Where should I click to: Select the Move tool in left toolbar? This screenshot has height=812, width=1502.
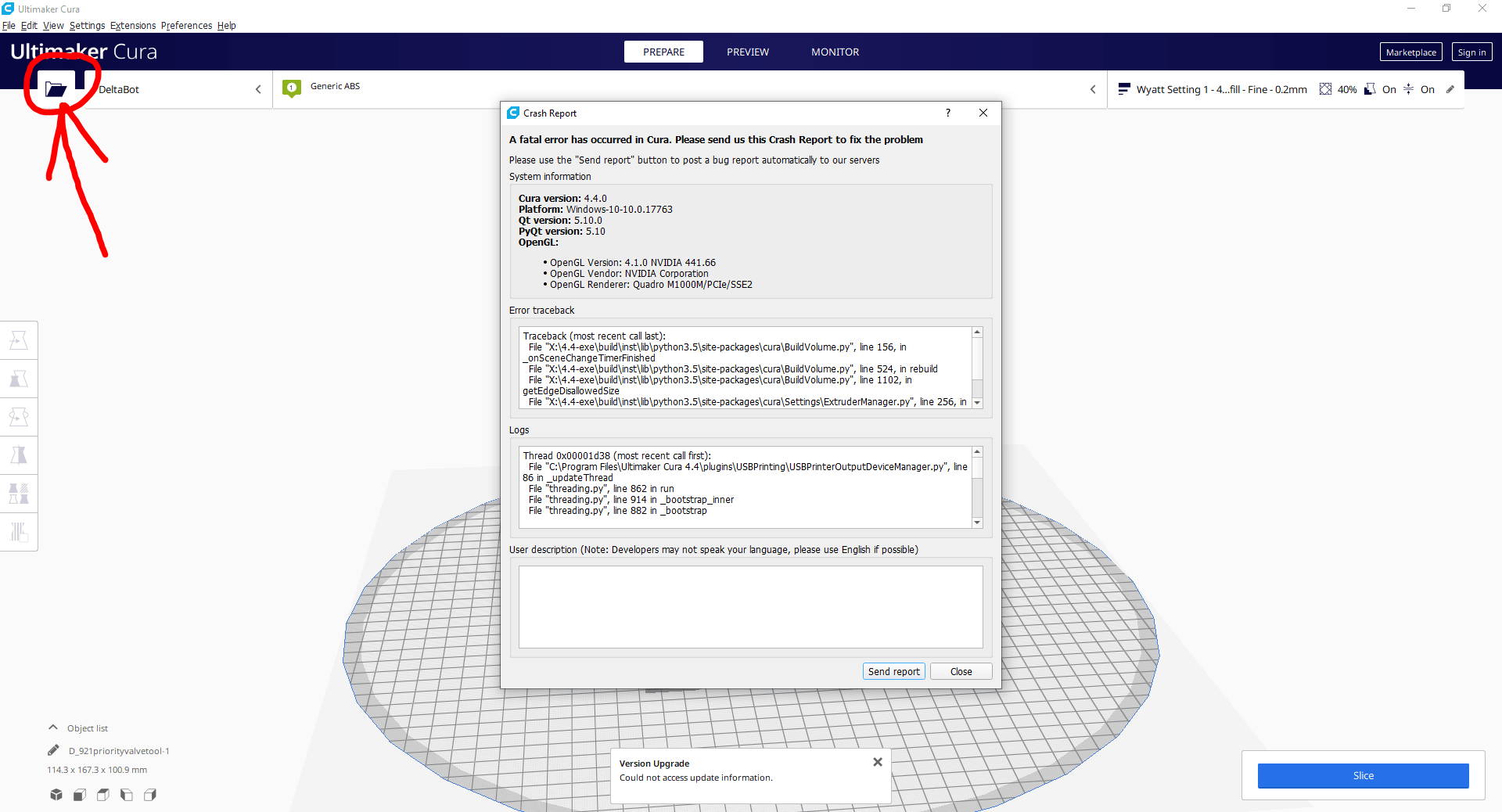coord(19,340)
